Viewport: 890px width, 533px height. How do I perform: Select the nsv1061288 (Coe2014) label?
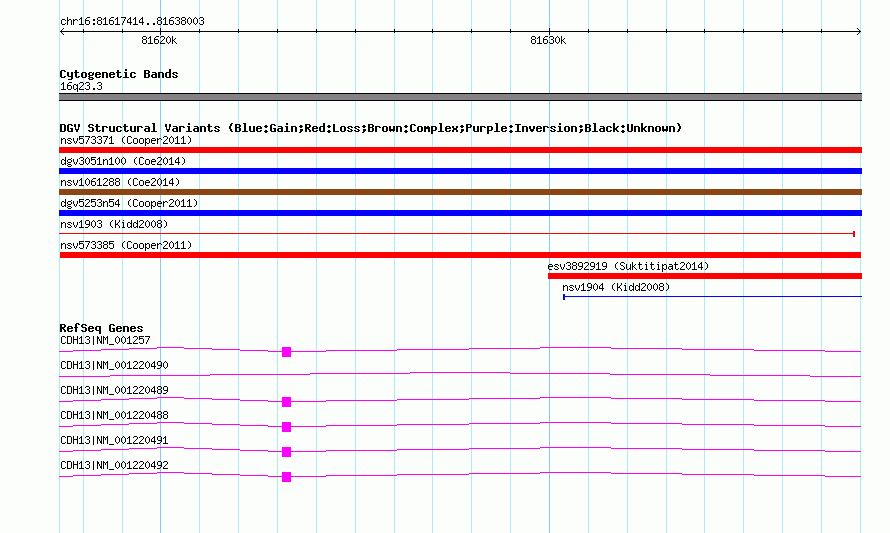click(x=120, y=182)
